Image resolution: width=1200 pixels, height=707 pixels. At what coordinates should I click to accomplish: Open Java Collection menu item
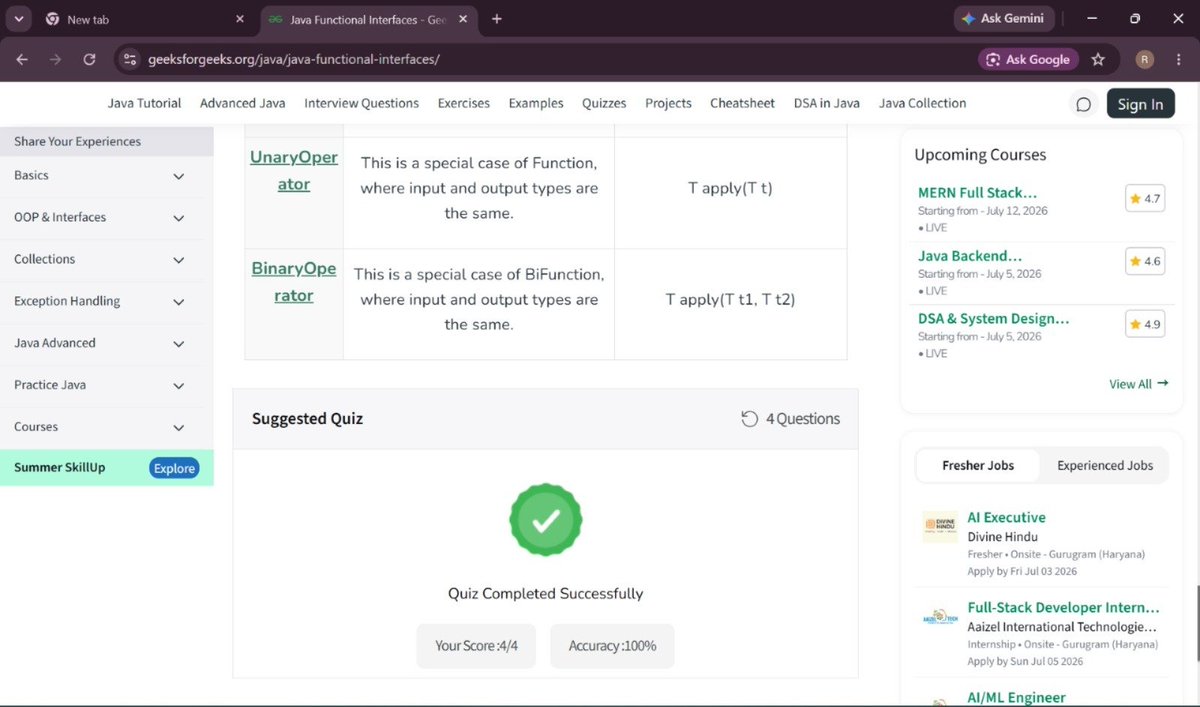923,103
